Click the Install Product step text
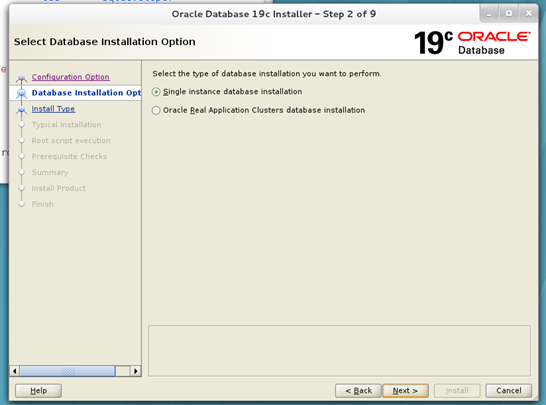The height and width of the screenshot is (405, 546). (58, 188)
